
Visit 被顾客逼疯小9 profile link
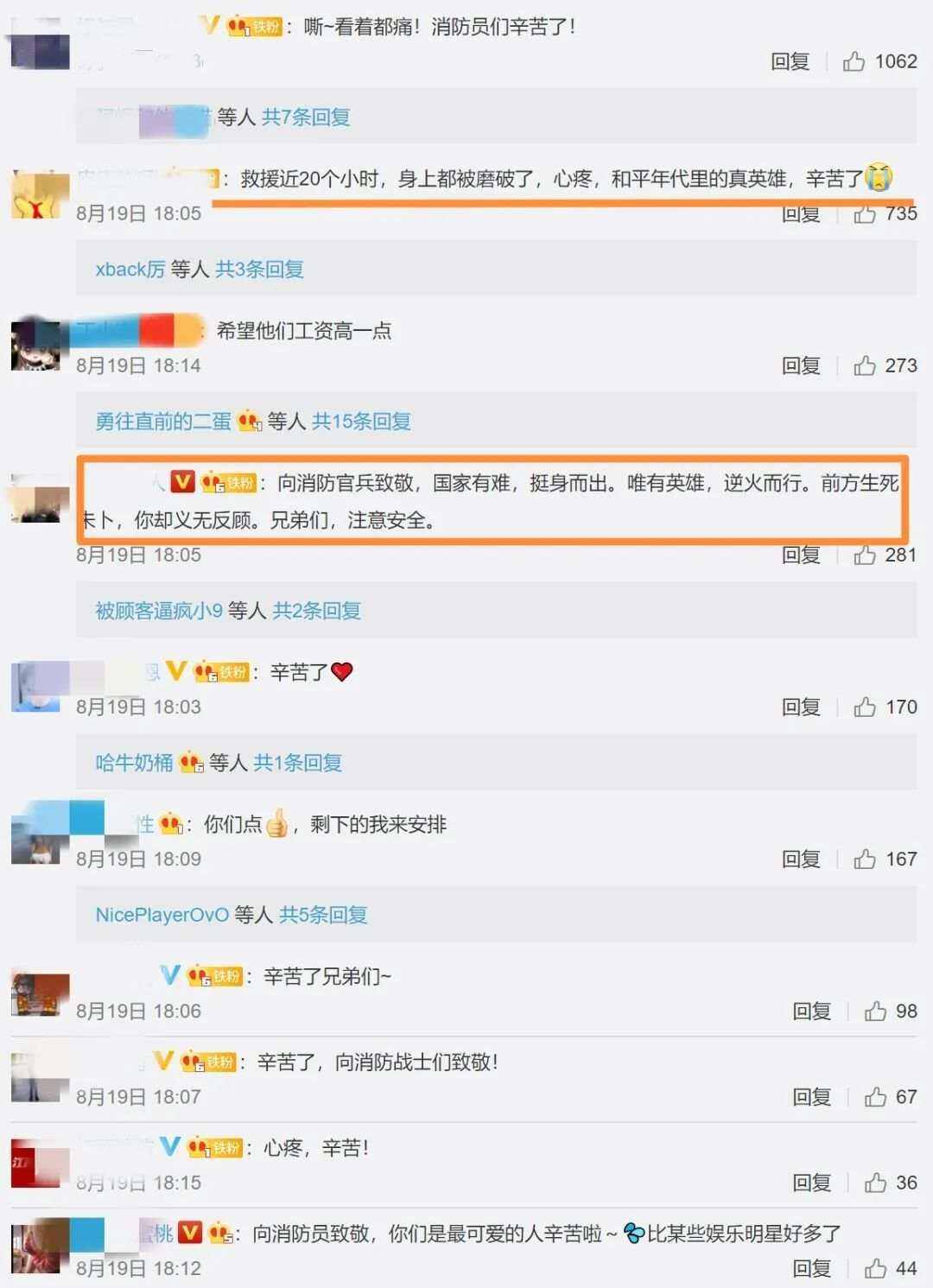[159, 611]
